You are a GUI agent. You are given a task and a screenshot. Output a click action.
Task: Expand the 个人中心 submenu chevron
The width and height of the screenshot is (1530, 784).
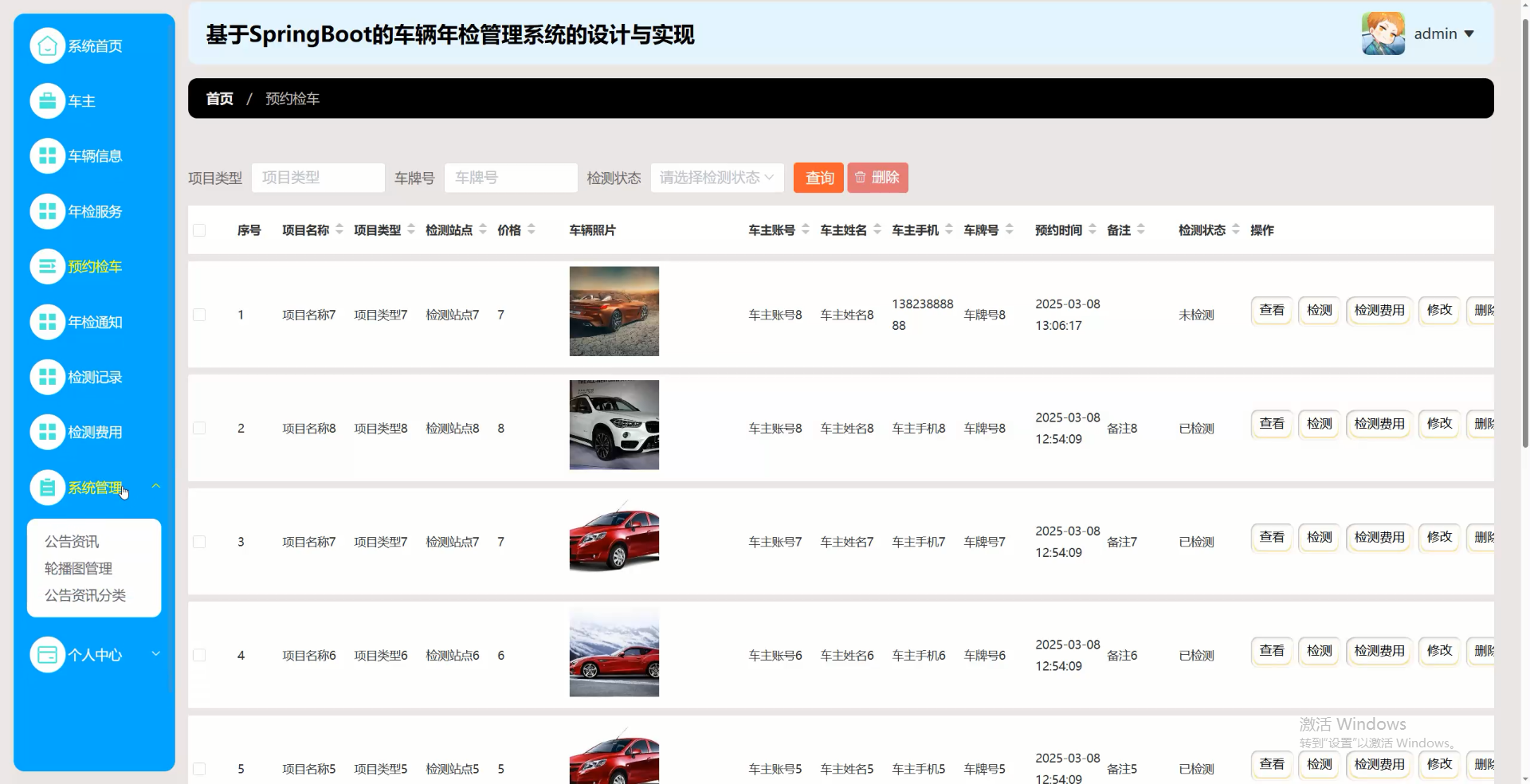[x=156, y=653]
